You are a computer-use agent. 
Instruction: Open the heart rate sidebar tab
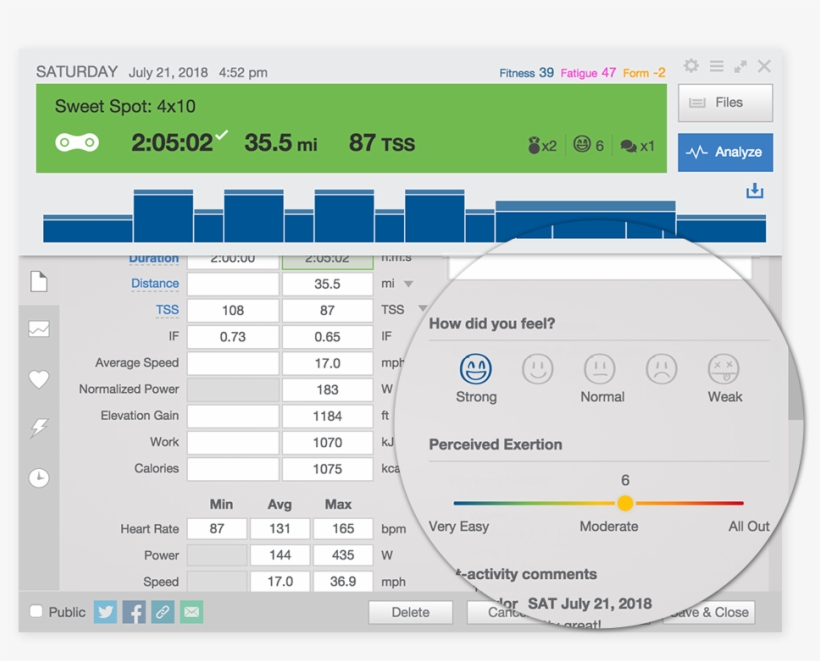[39, 379]
